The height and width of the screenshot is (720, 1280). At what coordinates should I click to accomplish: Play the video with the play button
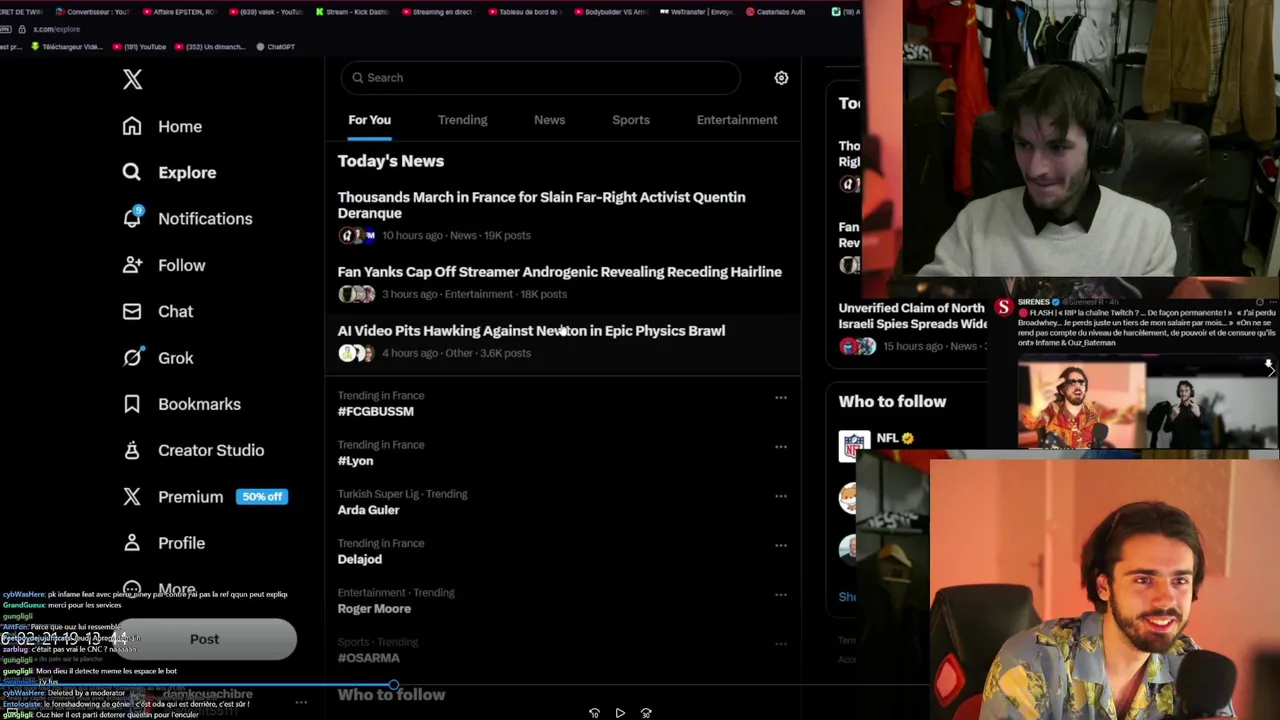click(x=620, y=713)
